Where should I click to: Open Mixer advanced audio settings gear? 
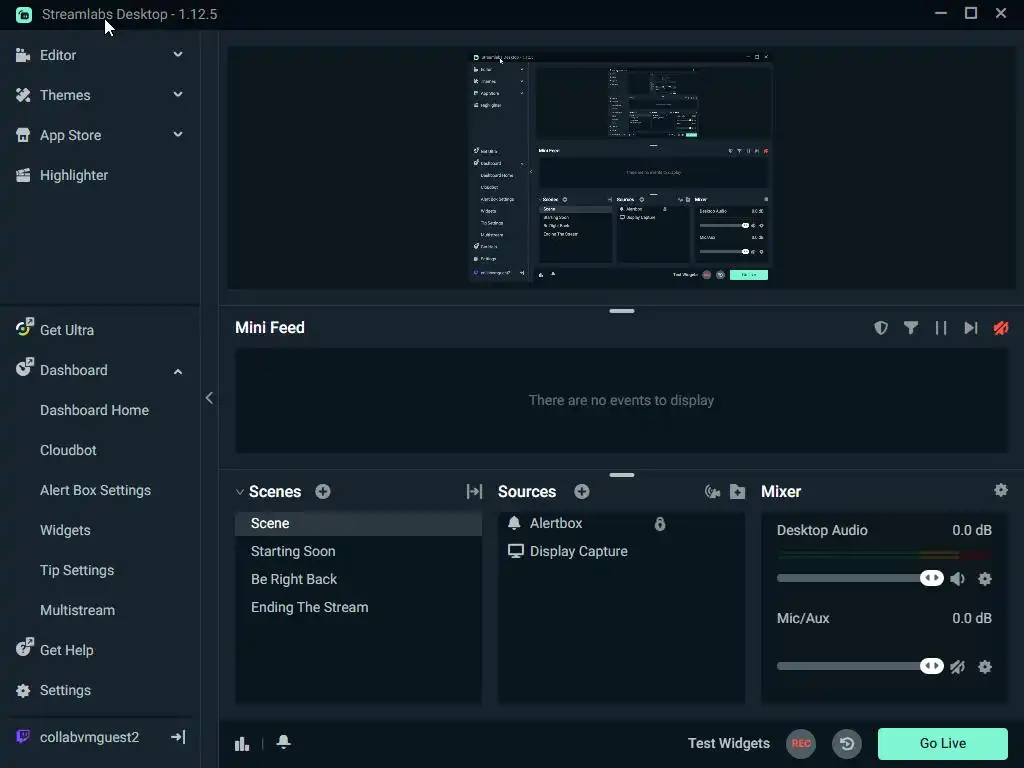1000,490
